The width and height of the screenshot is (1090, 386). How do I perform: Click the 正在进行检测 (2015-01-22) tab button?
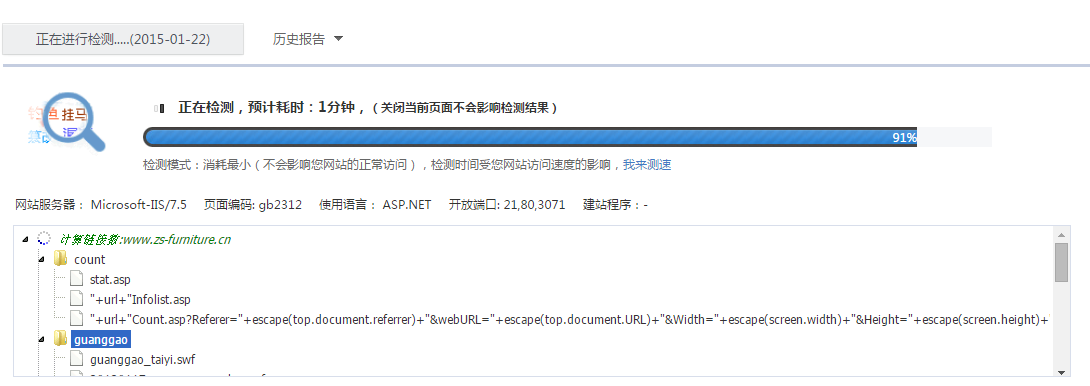click(123, 39)
